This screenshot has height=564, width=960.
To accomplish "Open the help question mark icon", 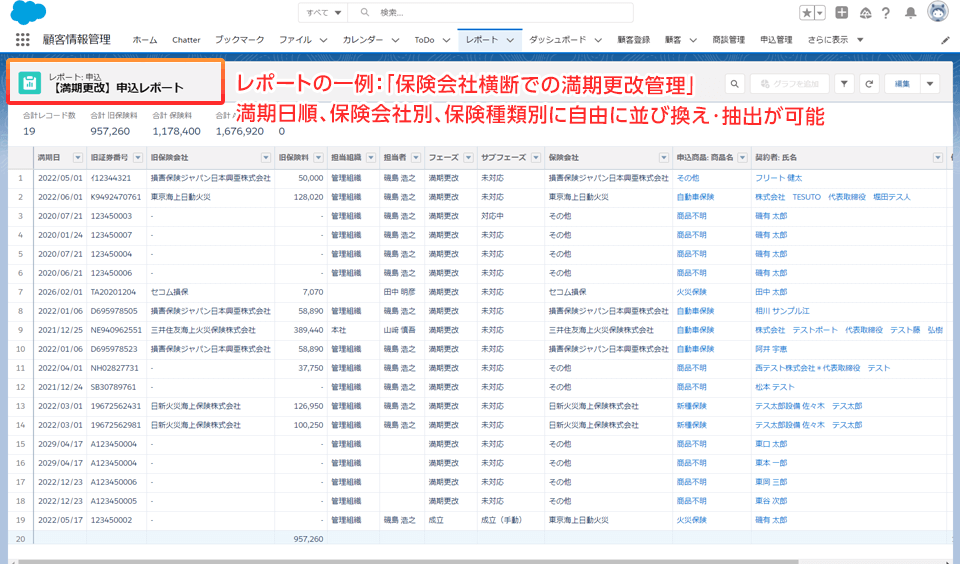I will (x=886, y=13).
